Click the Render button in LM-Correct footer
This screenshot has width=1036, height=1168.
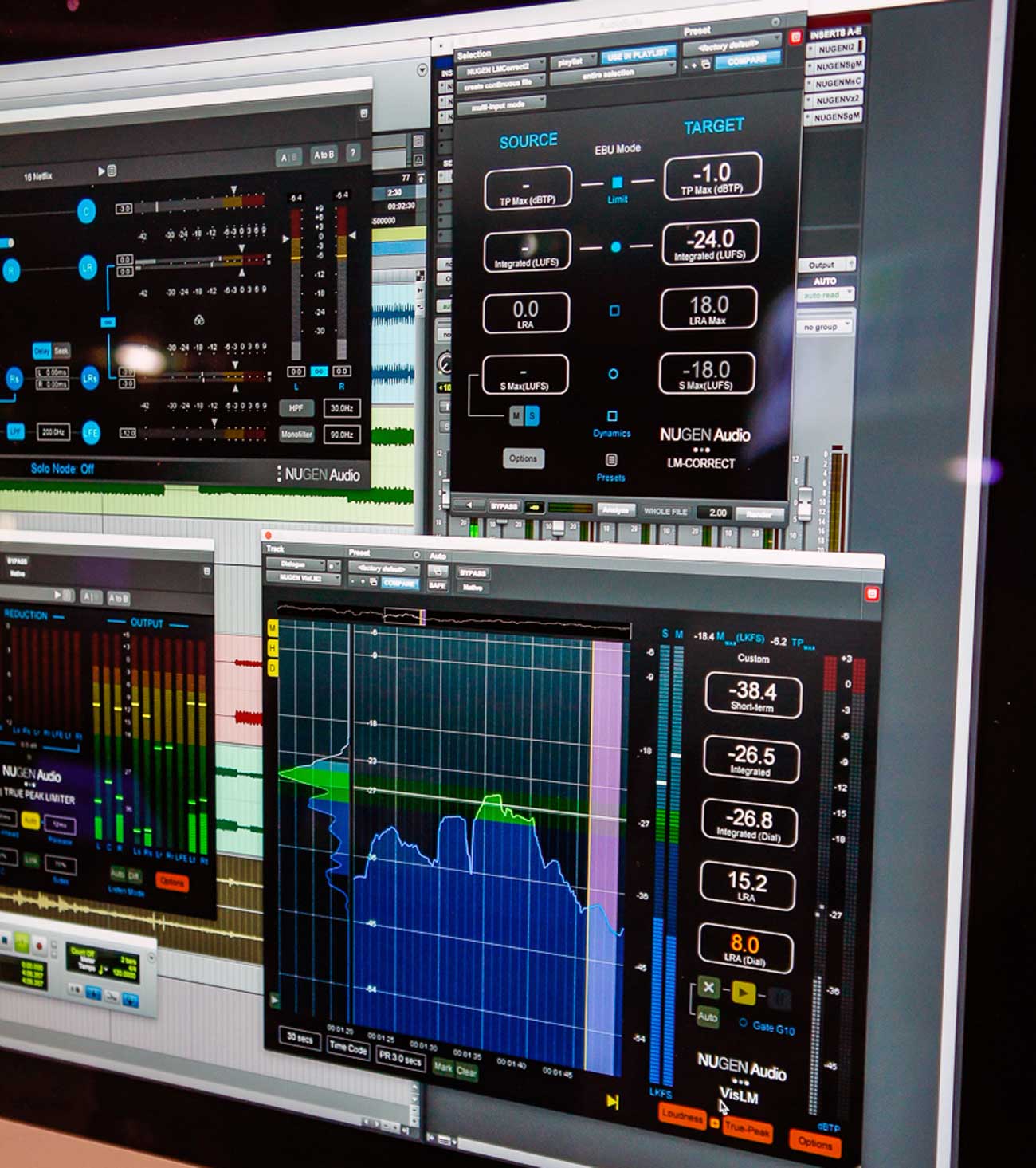pyautogui.click(x=759, y=514)
